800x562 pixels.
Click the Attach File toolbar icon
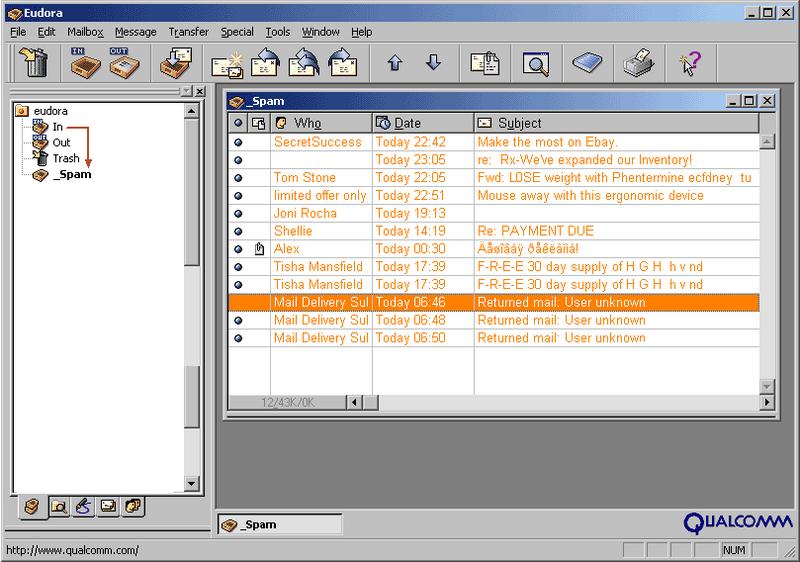coord(485,63)
